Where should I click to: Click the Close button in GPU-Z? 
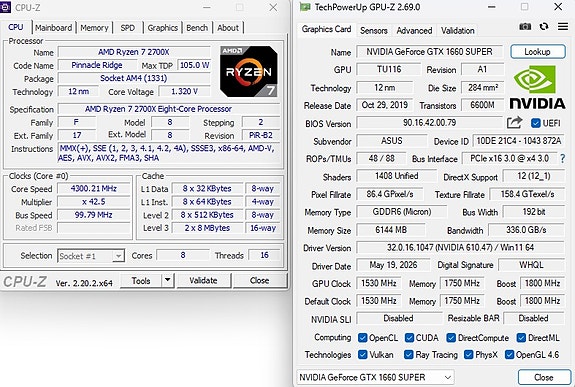pyautogui.click(x=544, y=377)
